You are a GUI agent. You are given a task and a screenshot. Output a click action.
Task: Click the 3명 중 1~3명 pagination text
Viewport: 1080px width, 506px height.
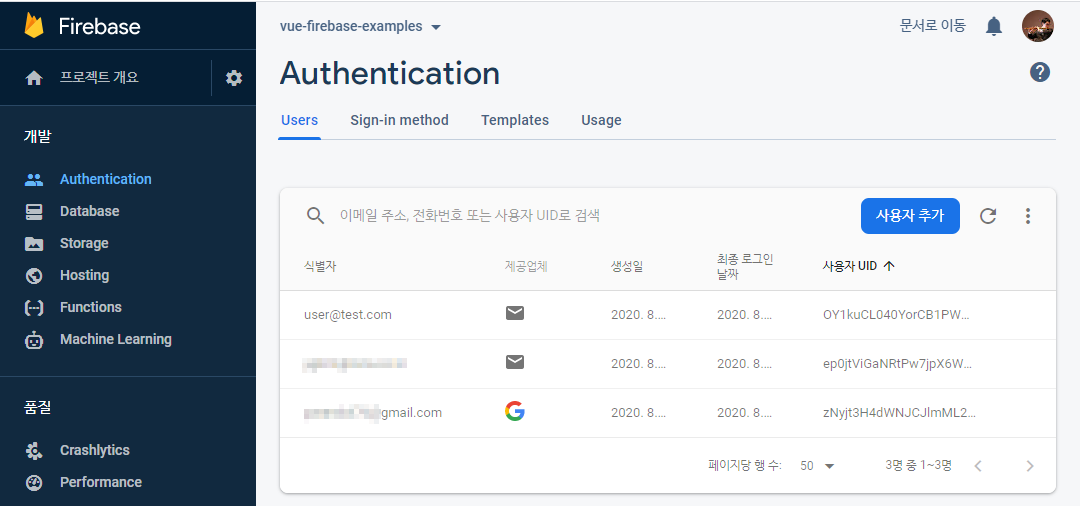918,465
